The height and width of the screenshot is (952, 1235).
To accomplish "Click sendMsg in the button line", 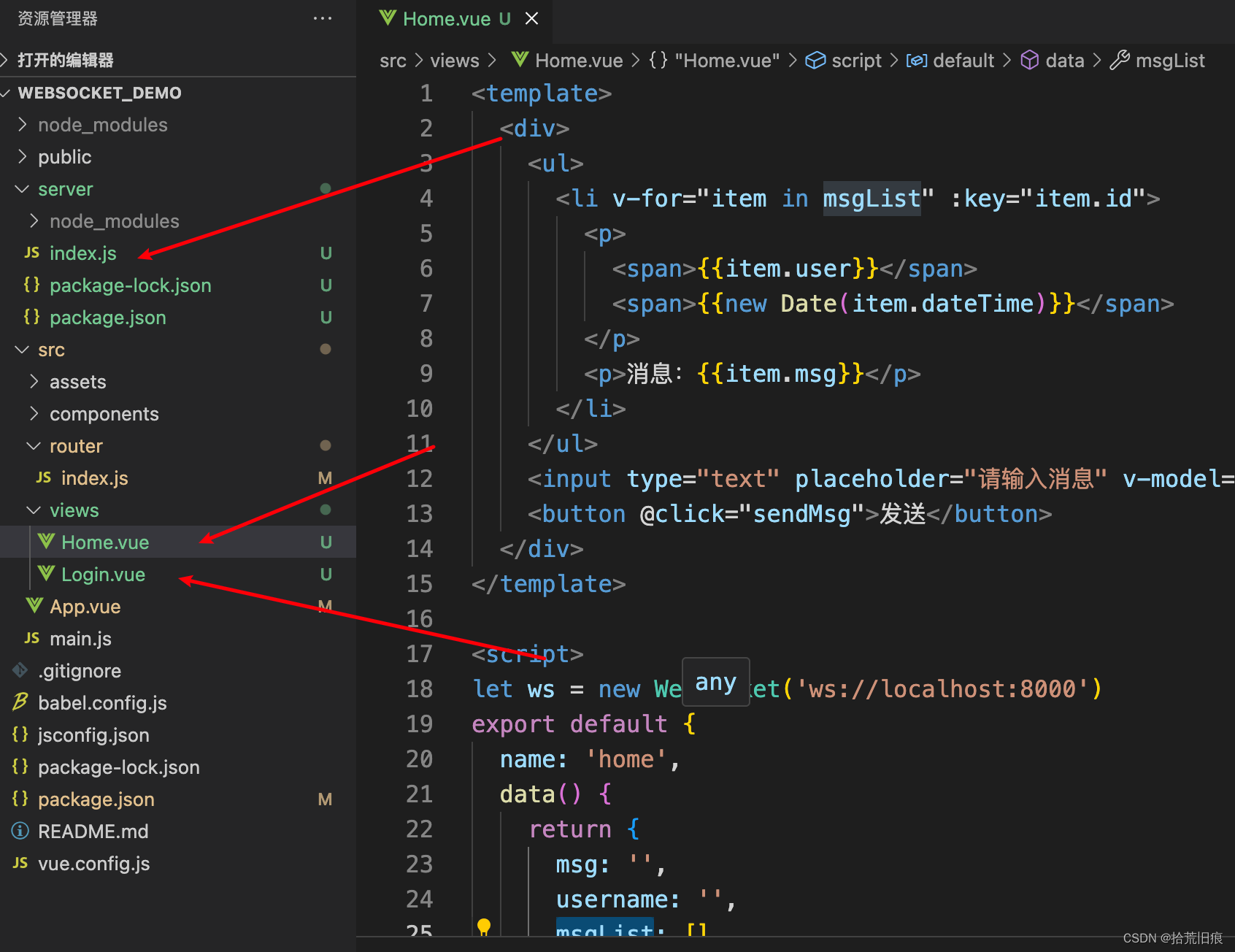I will tap(801, 514).
